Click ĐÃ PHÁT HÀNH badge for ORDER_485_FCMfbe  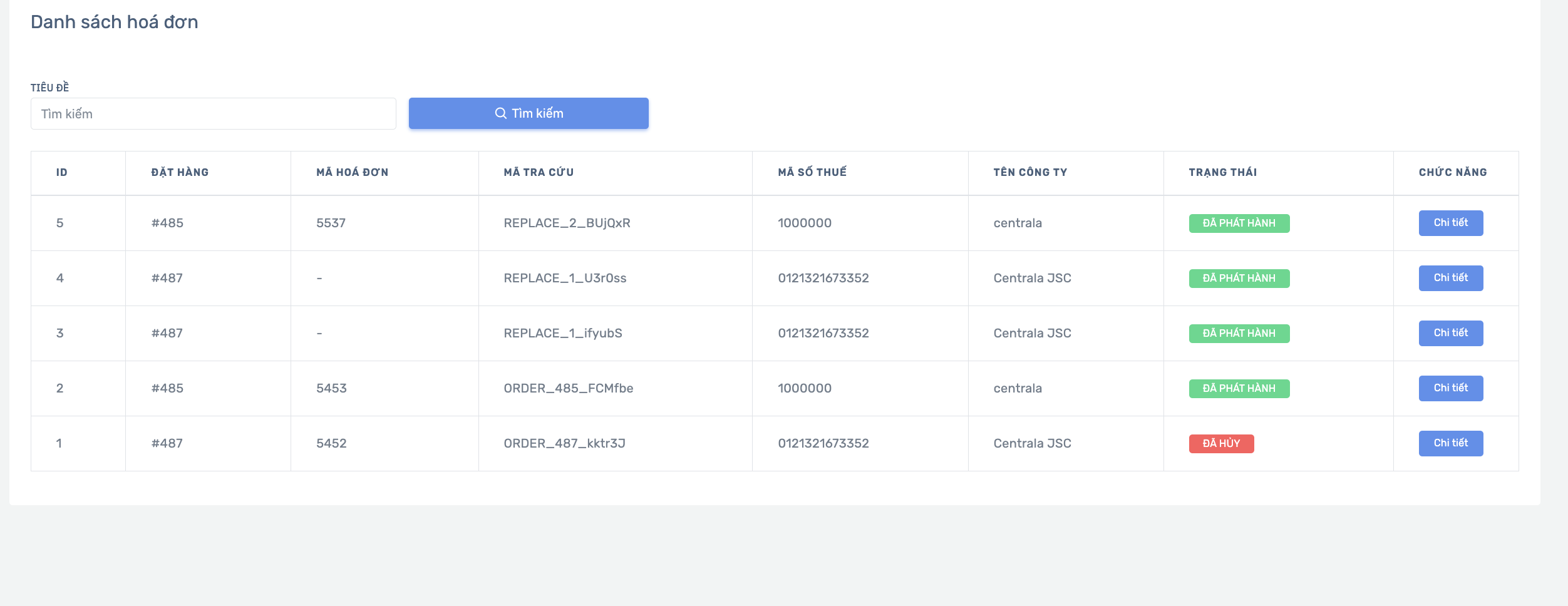[1239, 389]
